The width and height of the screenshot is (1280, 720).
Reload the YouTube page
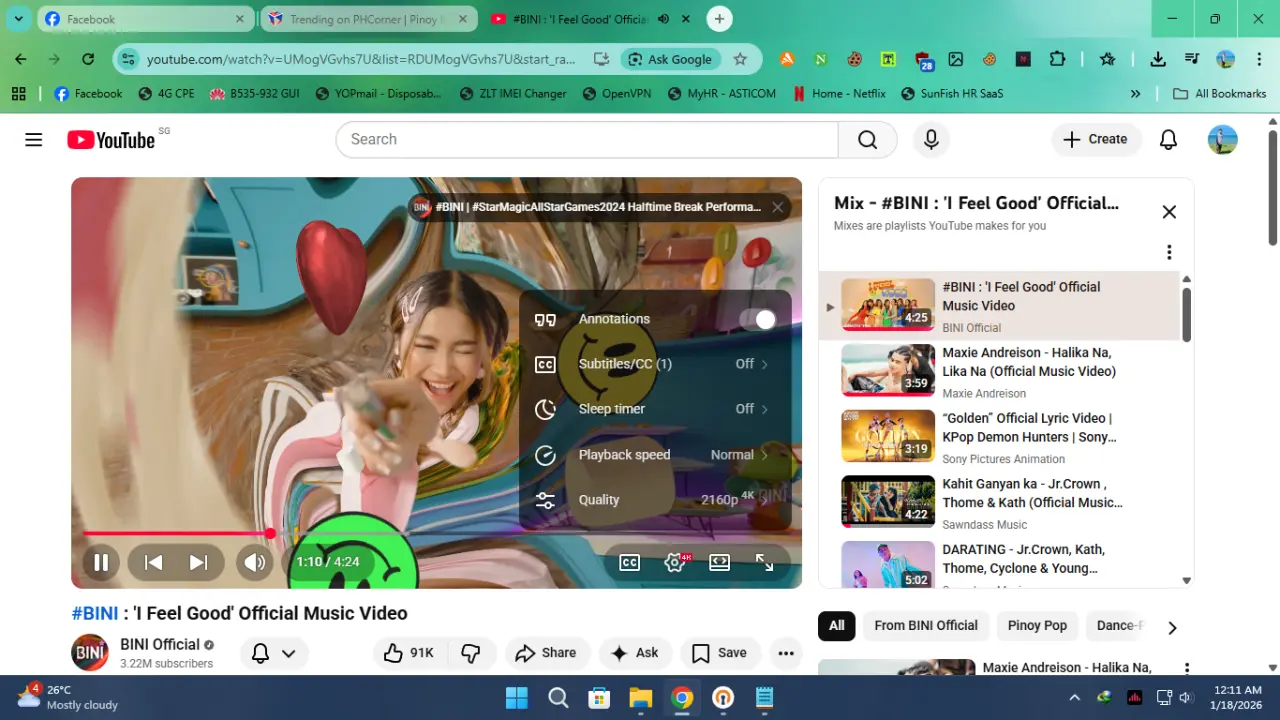point(88,59)
